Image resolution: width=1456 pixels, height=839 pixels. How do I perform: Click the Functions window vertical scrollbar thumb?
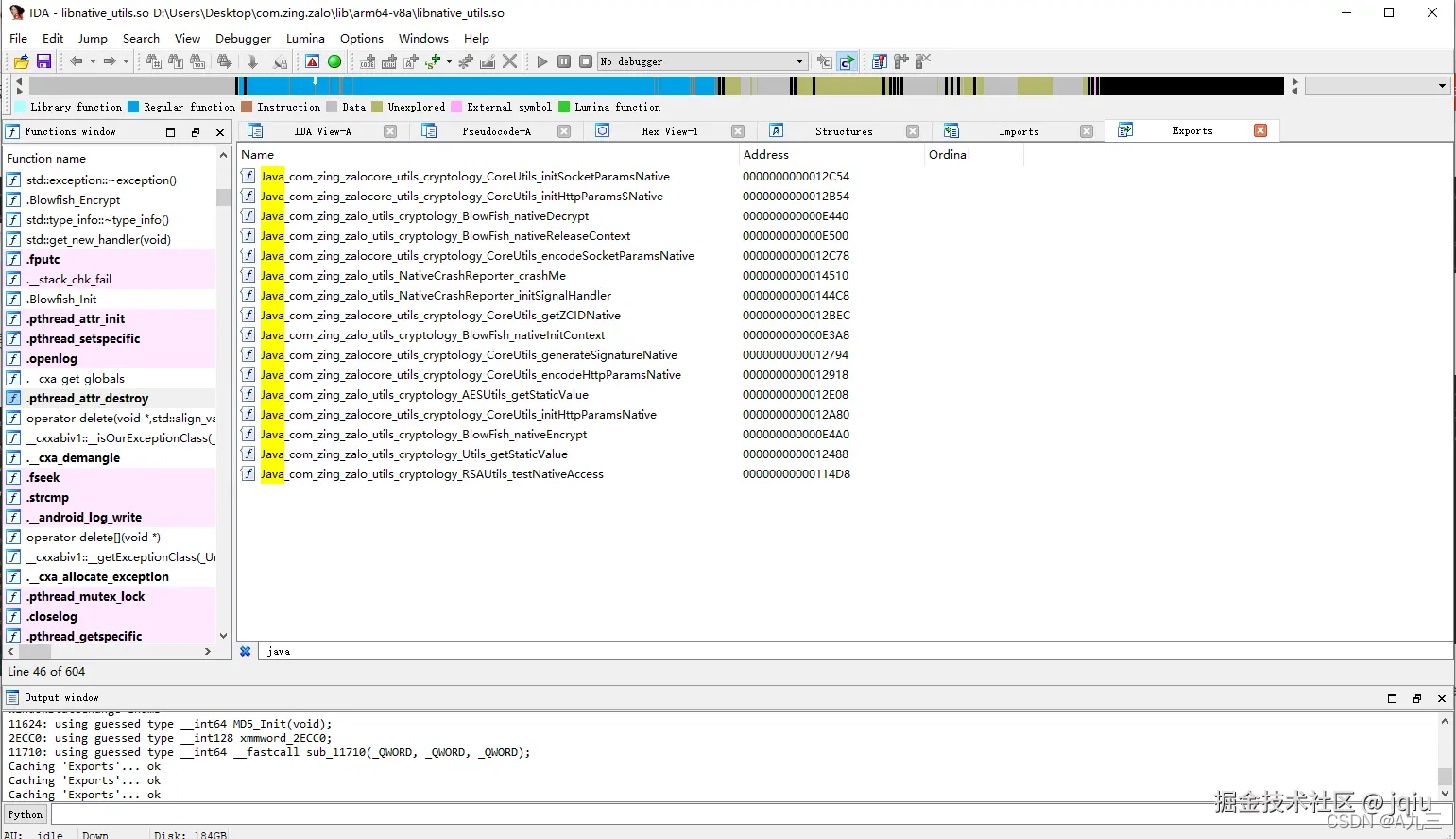223,197
